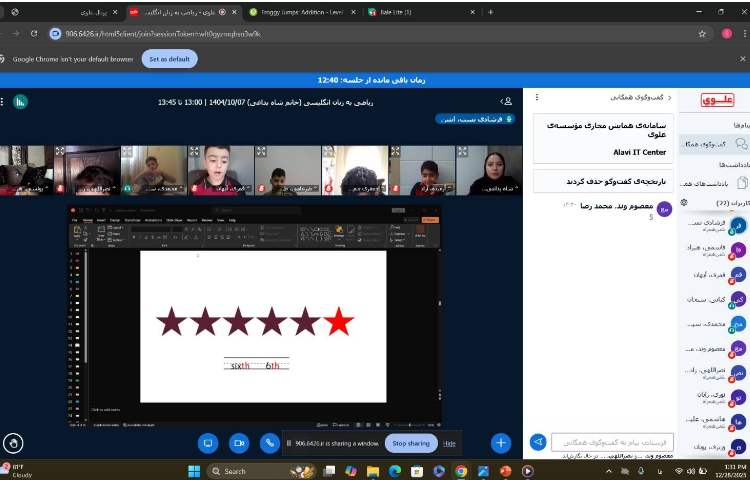Click the Alavi logo in the sidebar
This screenshot has width=750, height=480.
717,100
